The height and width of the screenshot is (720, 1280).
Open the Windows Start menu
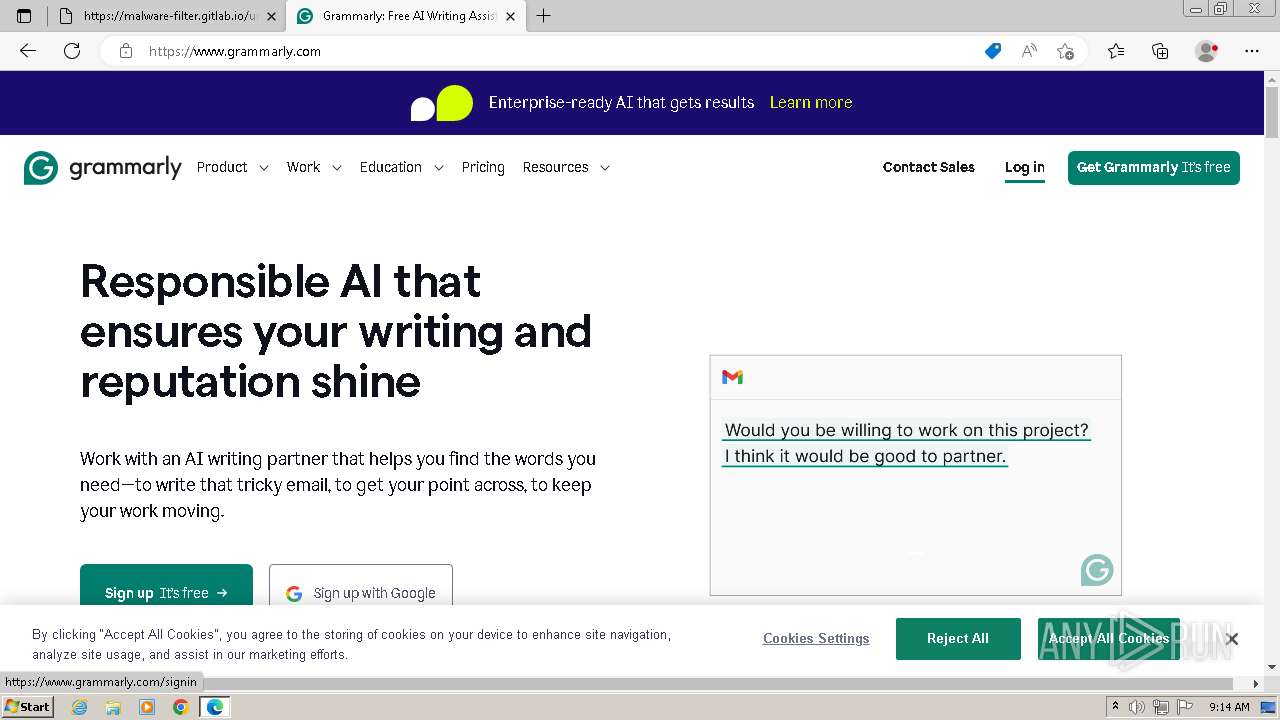pyautogui.click(x=27, y=707)
